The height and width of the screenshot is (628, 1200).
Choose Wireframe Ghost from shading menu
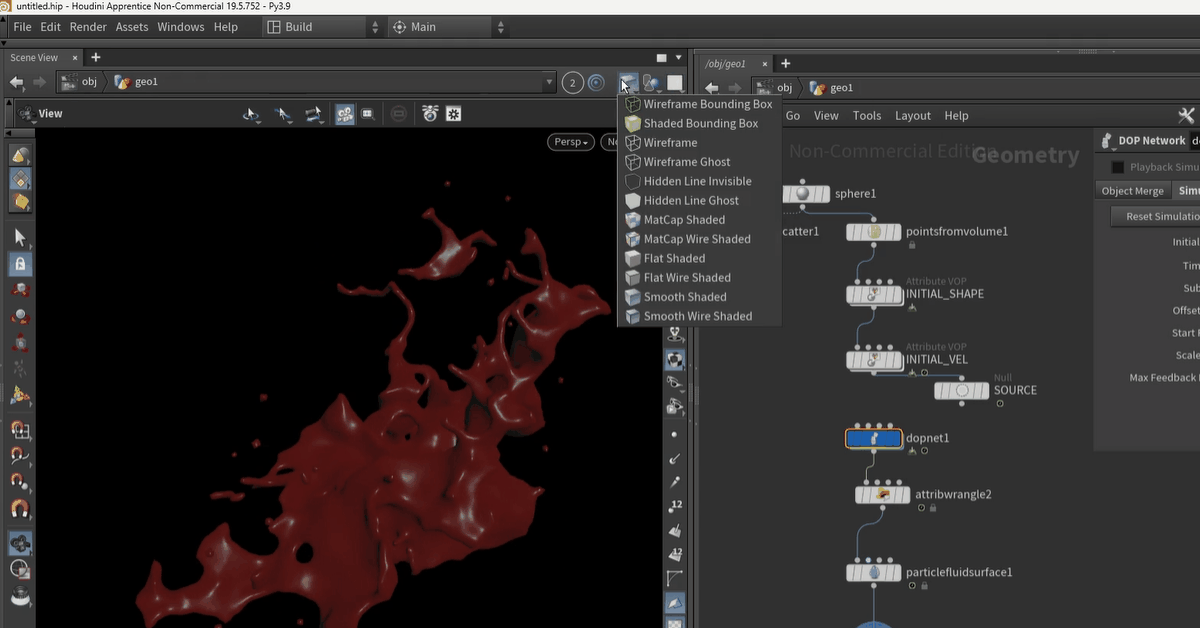point(686,162)
